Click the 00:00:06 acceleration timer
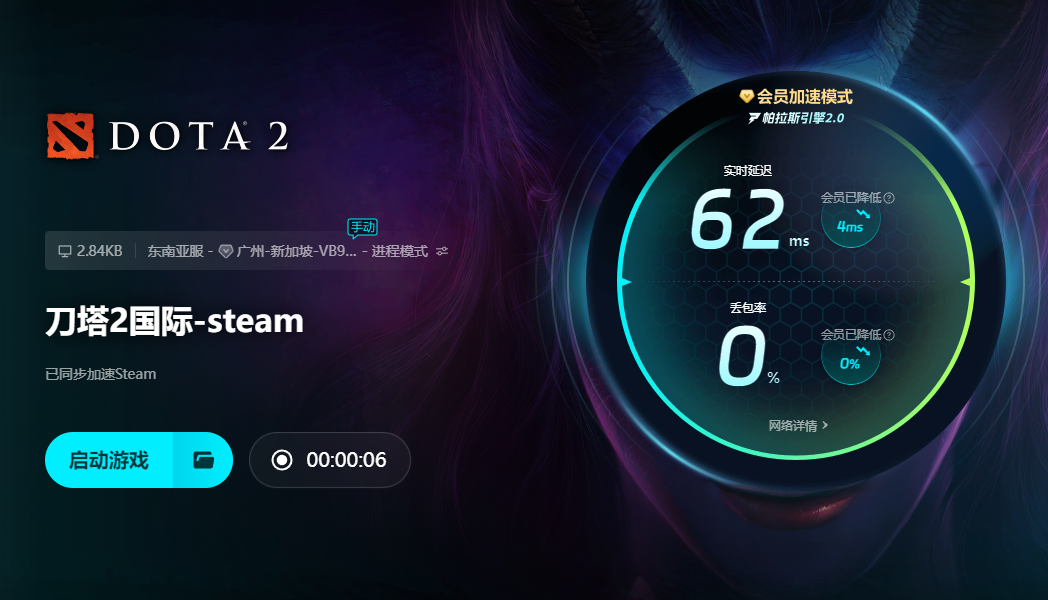This screenshot has height=600, width=1048. coord(346,460)
